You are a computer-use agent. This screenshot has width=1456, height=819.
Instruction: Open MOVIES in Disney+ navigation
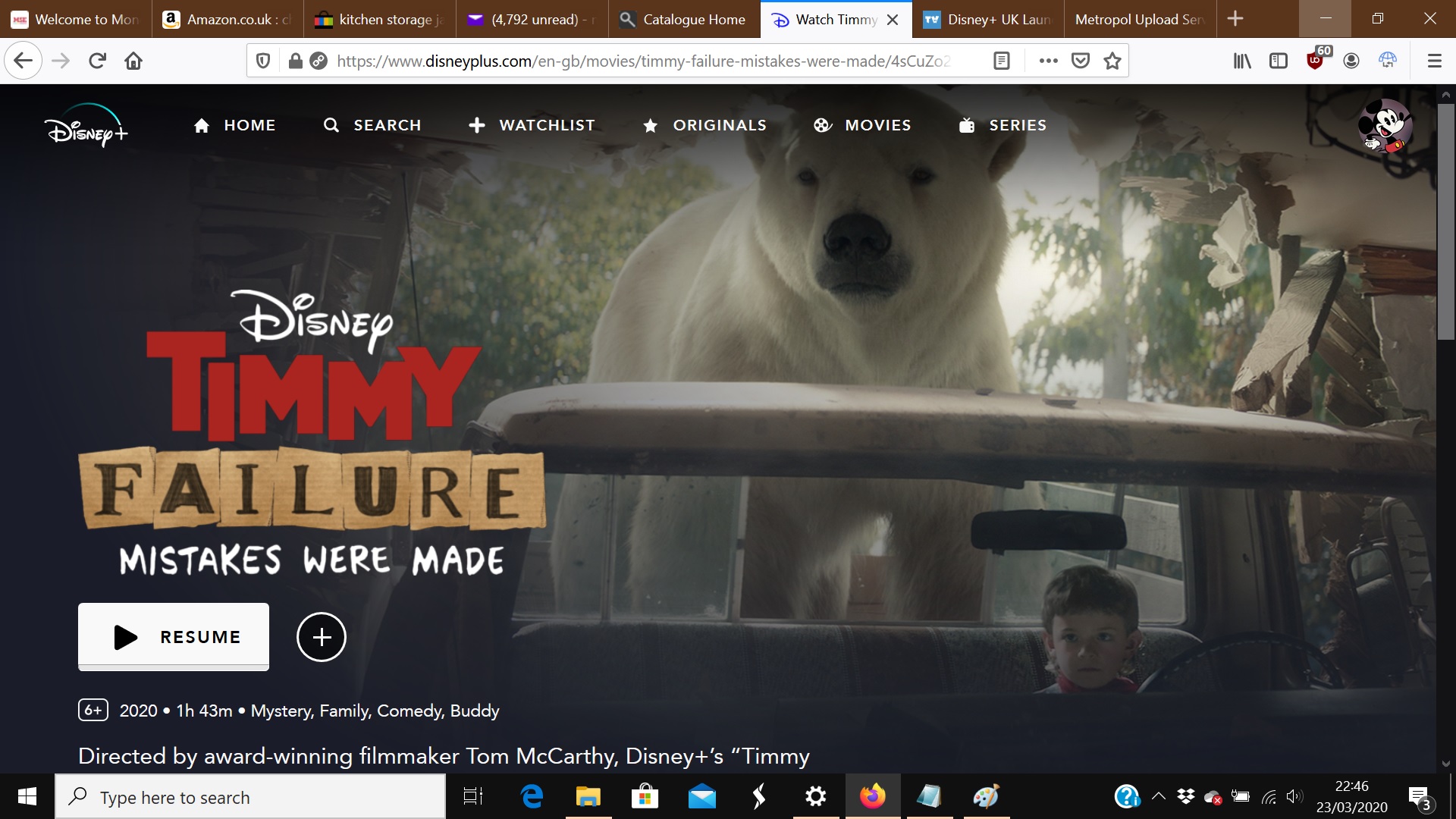pyautogui.click(x=862, y=125)
